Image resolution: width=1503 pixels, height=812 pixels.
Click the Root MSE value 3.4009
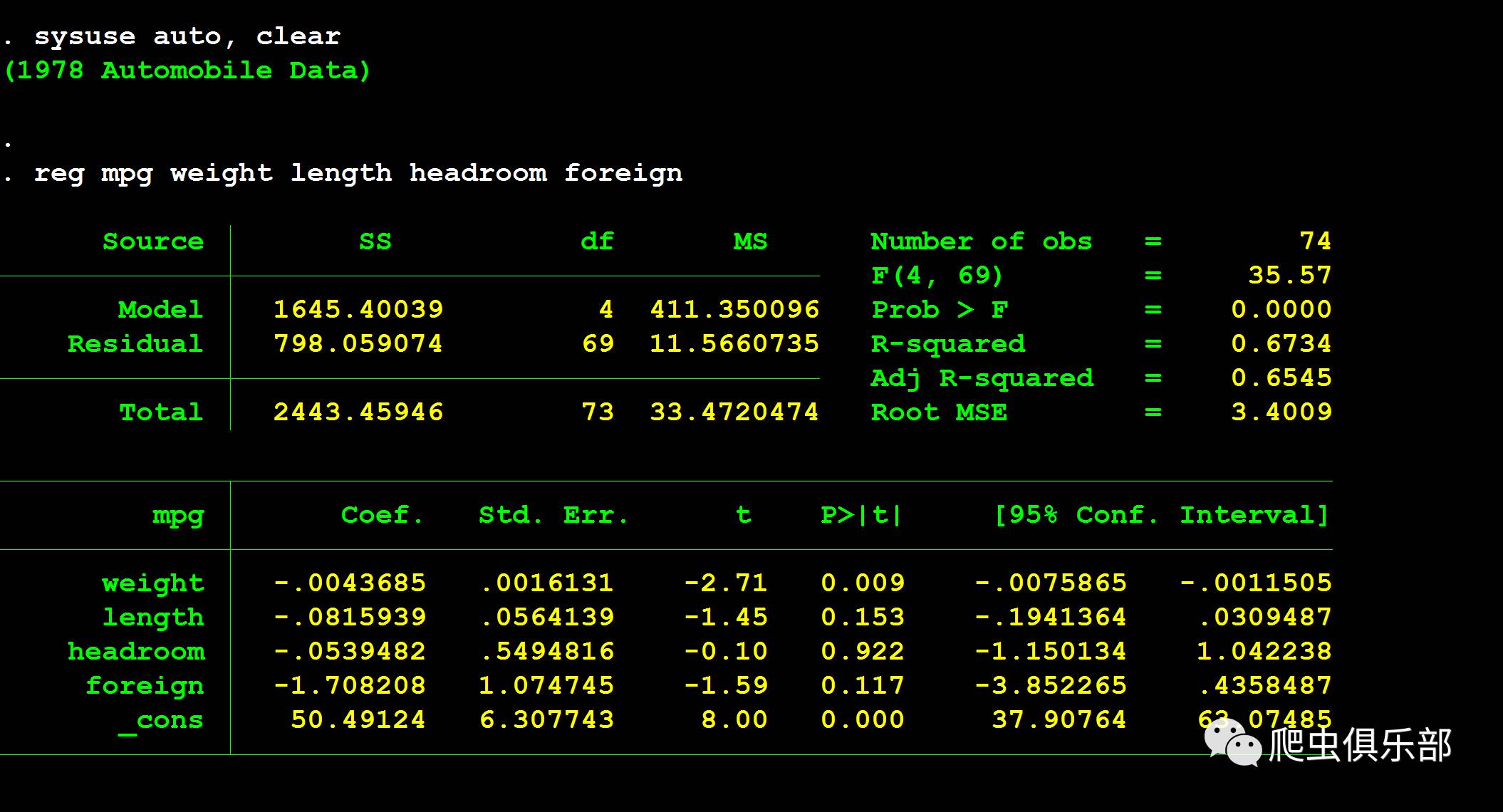(1281, 412)
